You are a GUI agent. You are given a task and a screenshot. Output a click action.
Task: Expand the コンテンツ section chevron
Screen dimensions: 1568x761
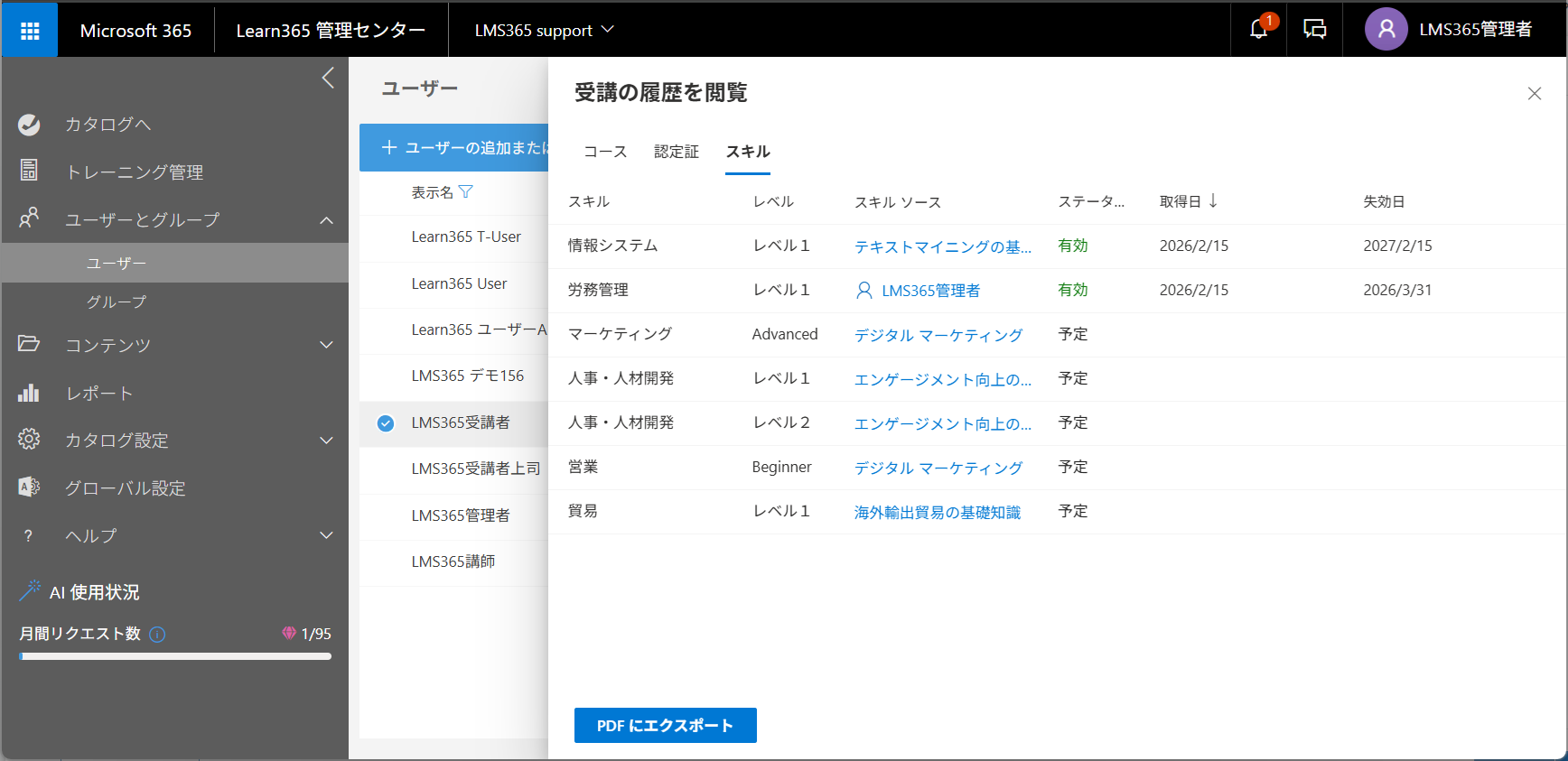tap(326, 345)
